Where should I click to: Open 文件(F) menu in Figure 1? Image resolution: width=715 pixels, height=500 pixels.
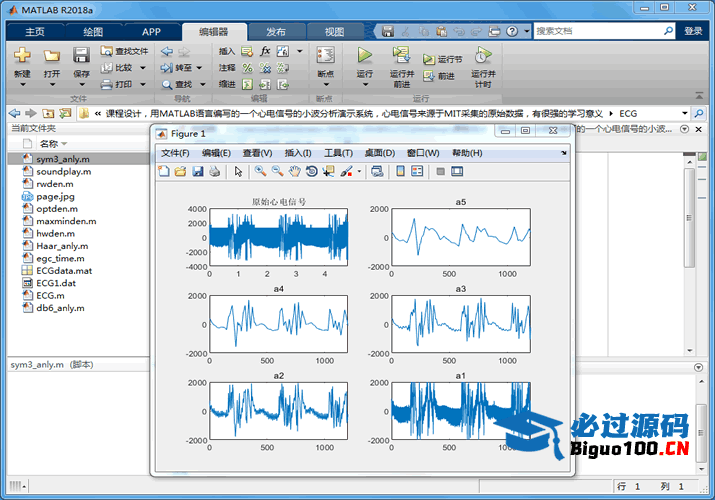(175, 153)
